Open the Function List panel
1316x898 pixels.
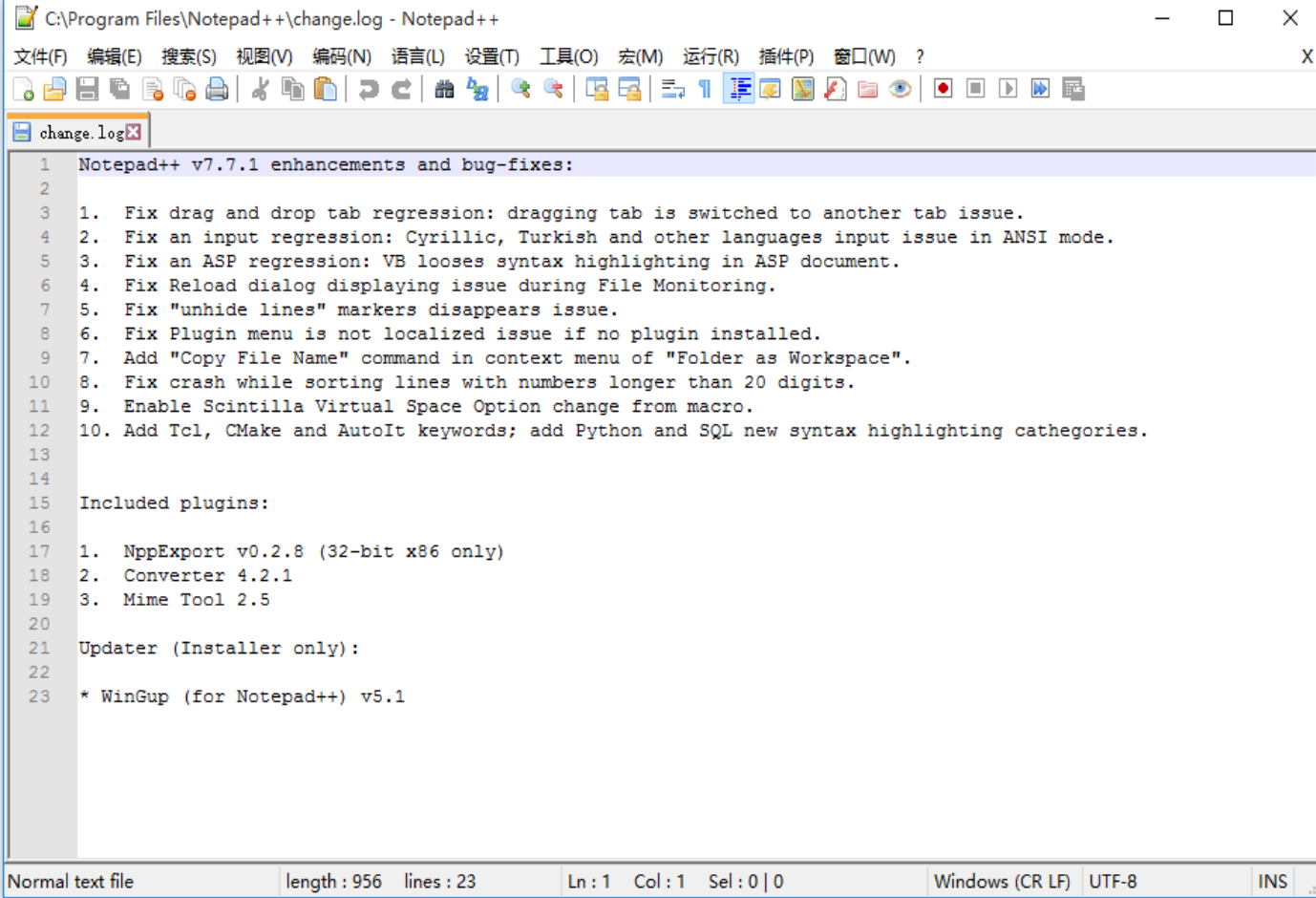836,90
